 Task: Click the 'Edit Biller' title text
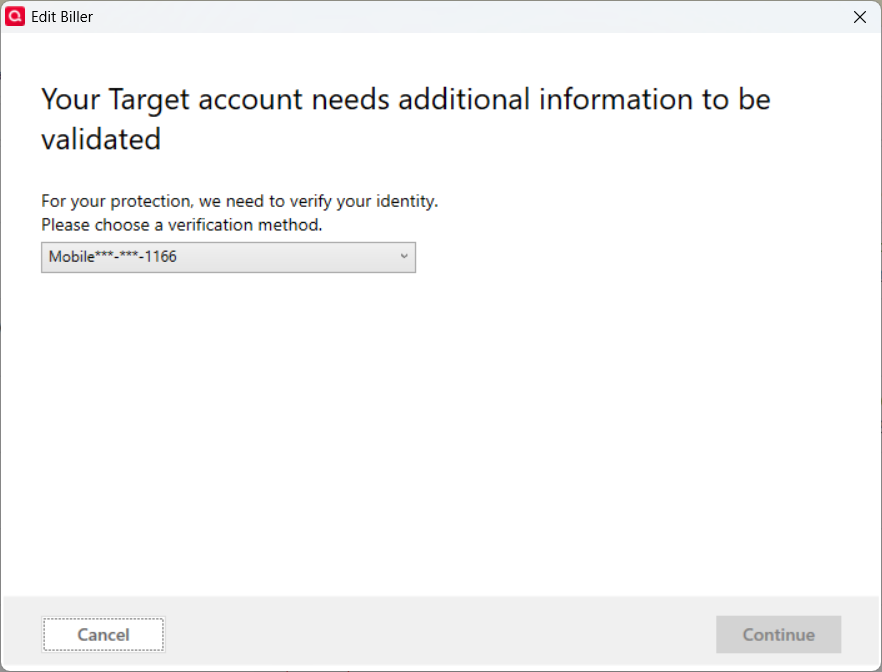(62, 17)
